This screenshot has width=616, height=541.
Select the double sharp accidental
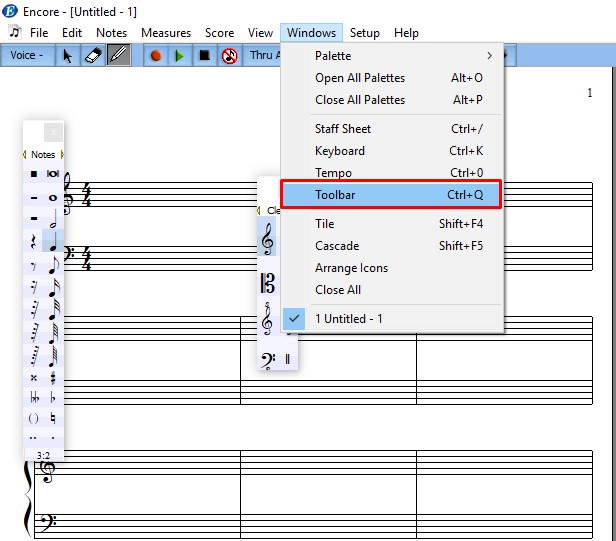34,378
